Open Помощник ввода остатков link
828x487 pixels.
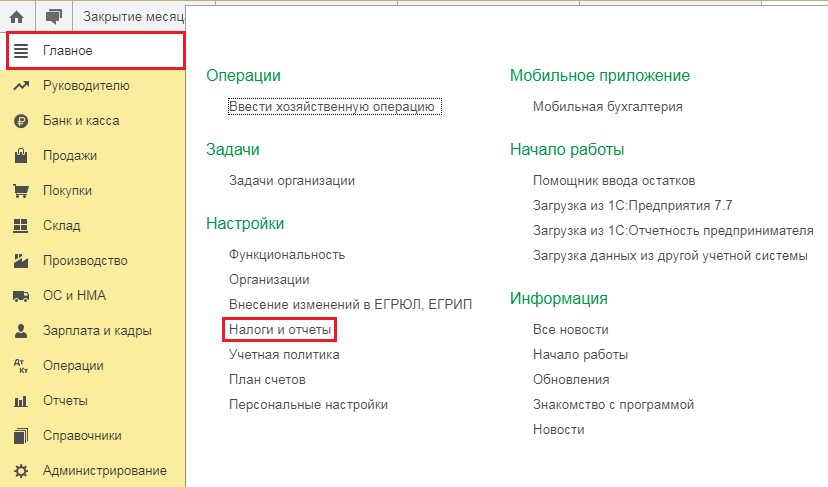click(x=614, y=181)
